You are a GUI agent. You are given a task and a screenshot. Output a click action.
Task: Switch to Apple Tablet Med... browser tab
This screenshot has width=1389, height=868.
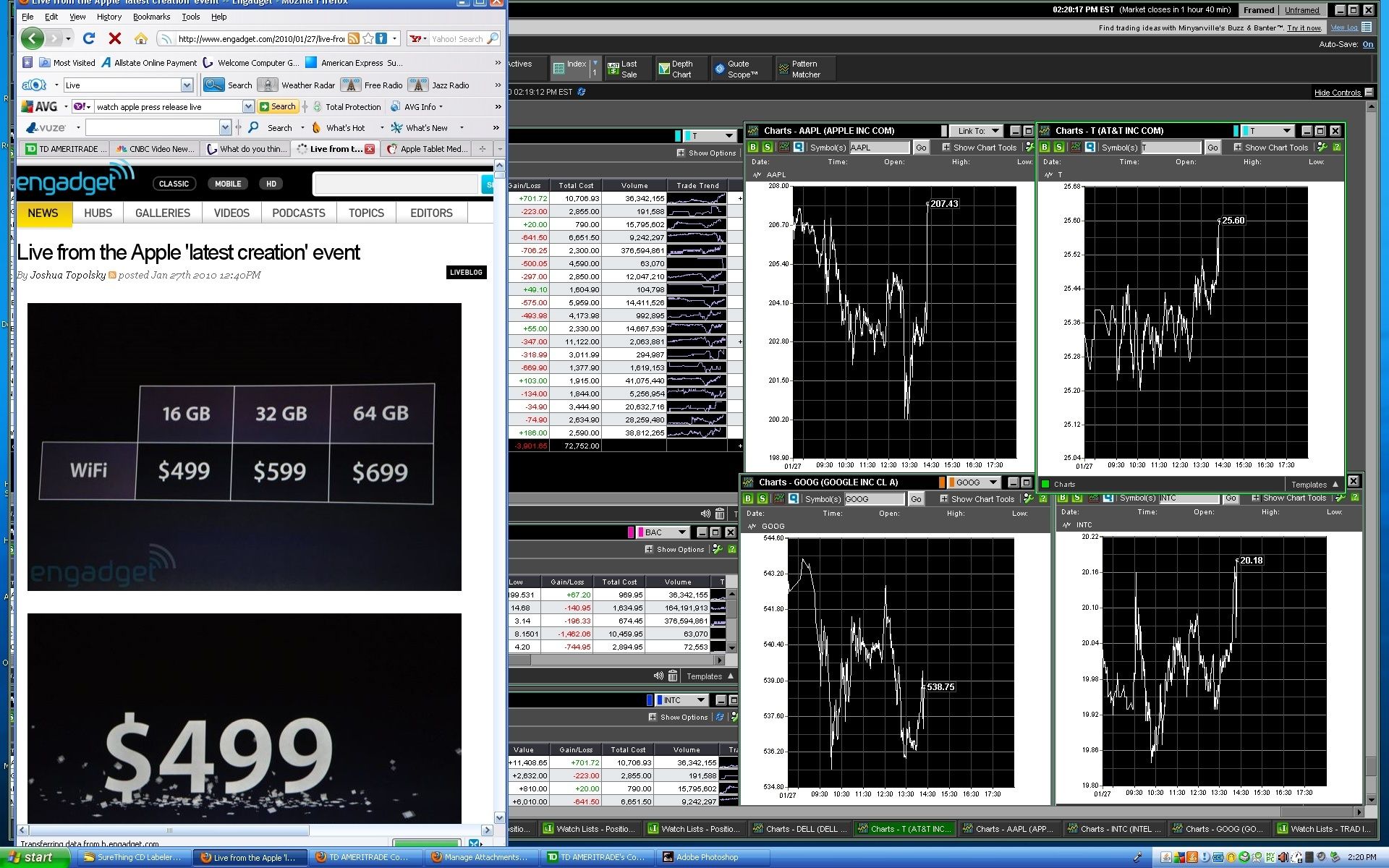tap(426, 149)
